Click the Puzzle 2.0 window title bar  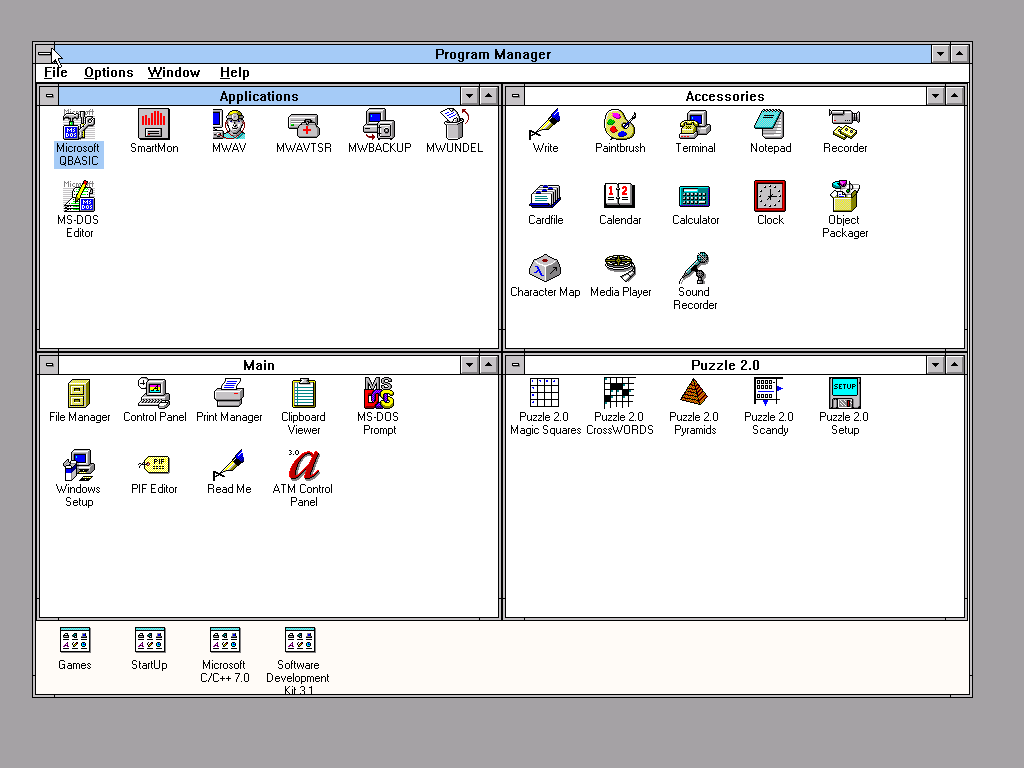point(725,365)
